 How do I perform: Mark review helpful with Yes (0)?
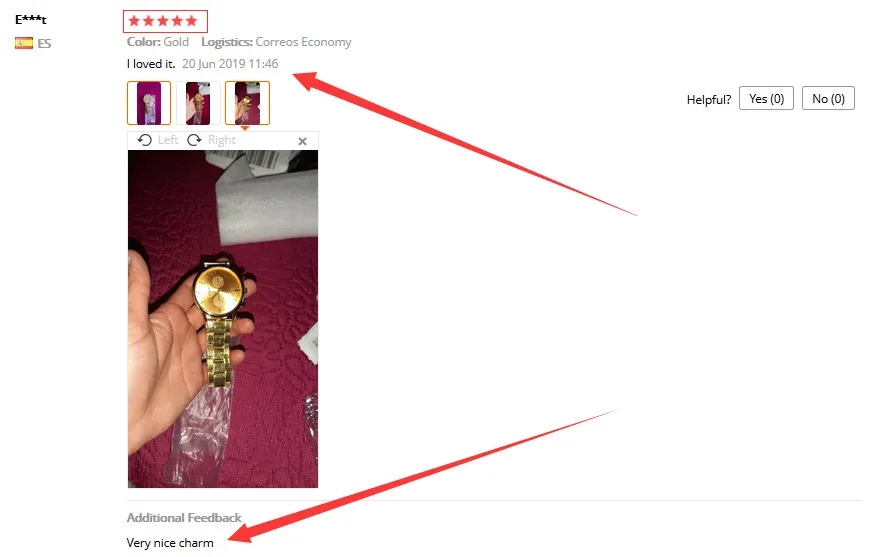pyautogui.click(x=766, y=98)
